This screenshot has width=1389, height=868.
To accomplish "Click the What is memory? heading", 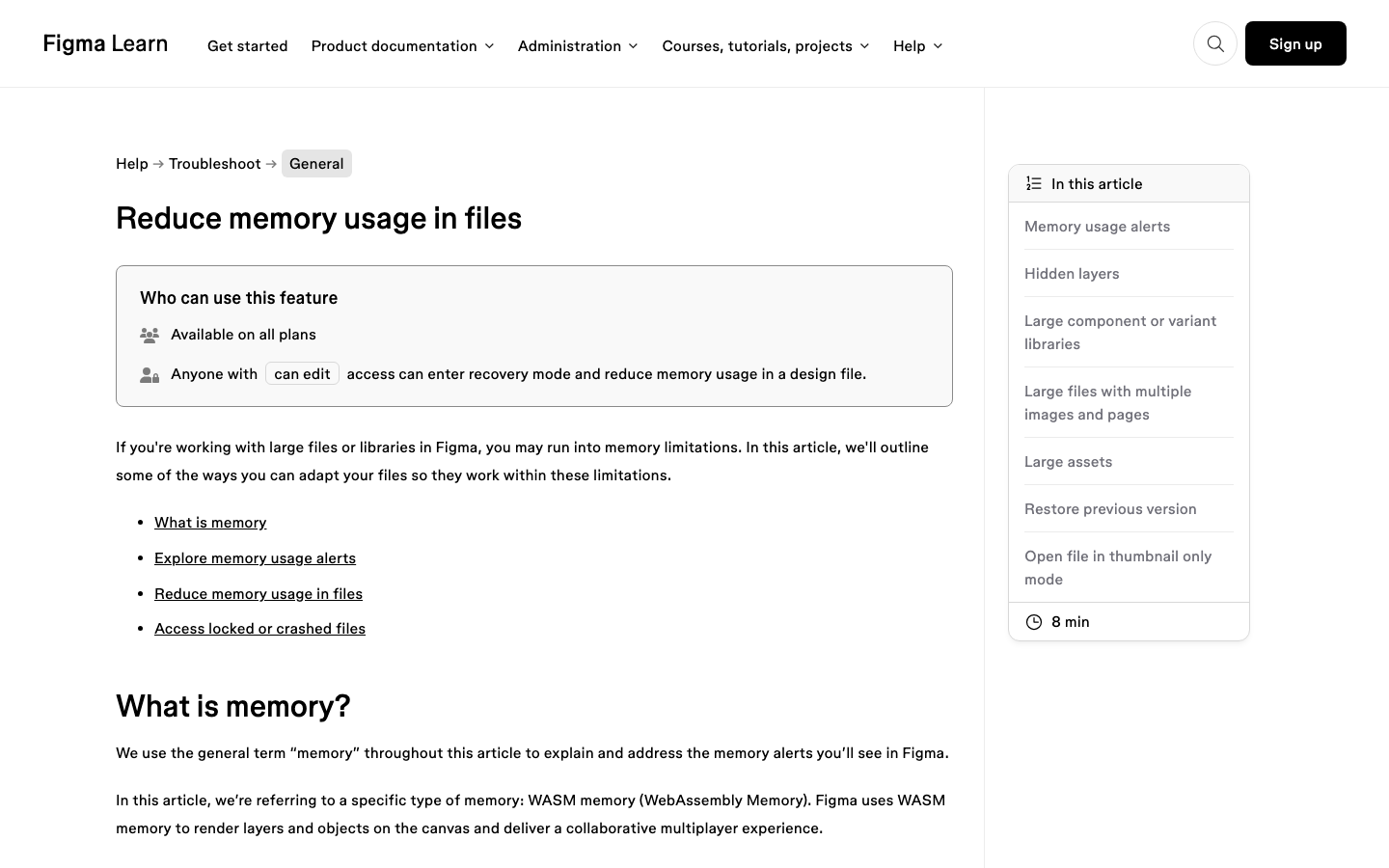I will tap(232, 706).
